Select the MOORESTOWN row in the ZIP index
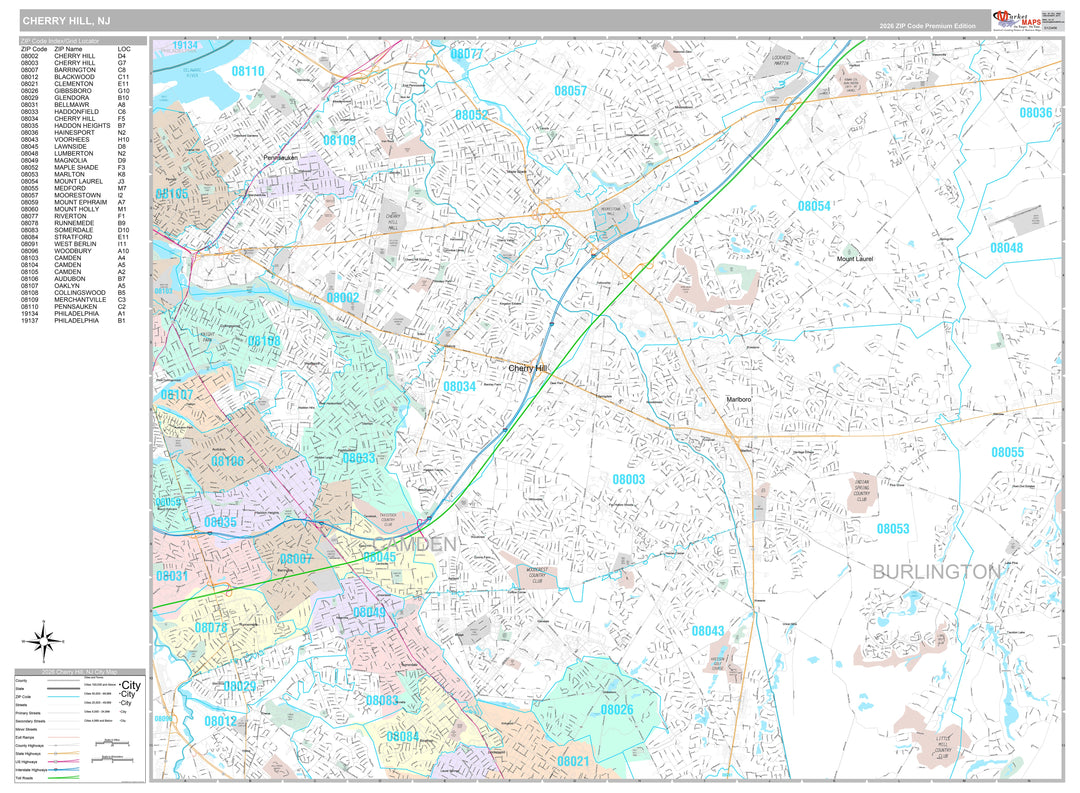The image size is (1080, 793). point(74,196)
